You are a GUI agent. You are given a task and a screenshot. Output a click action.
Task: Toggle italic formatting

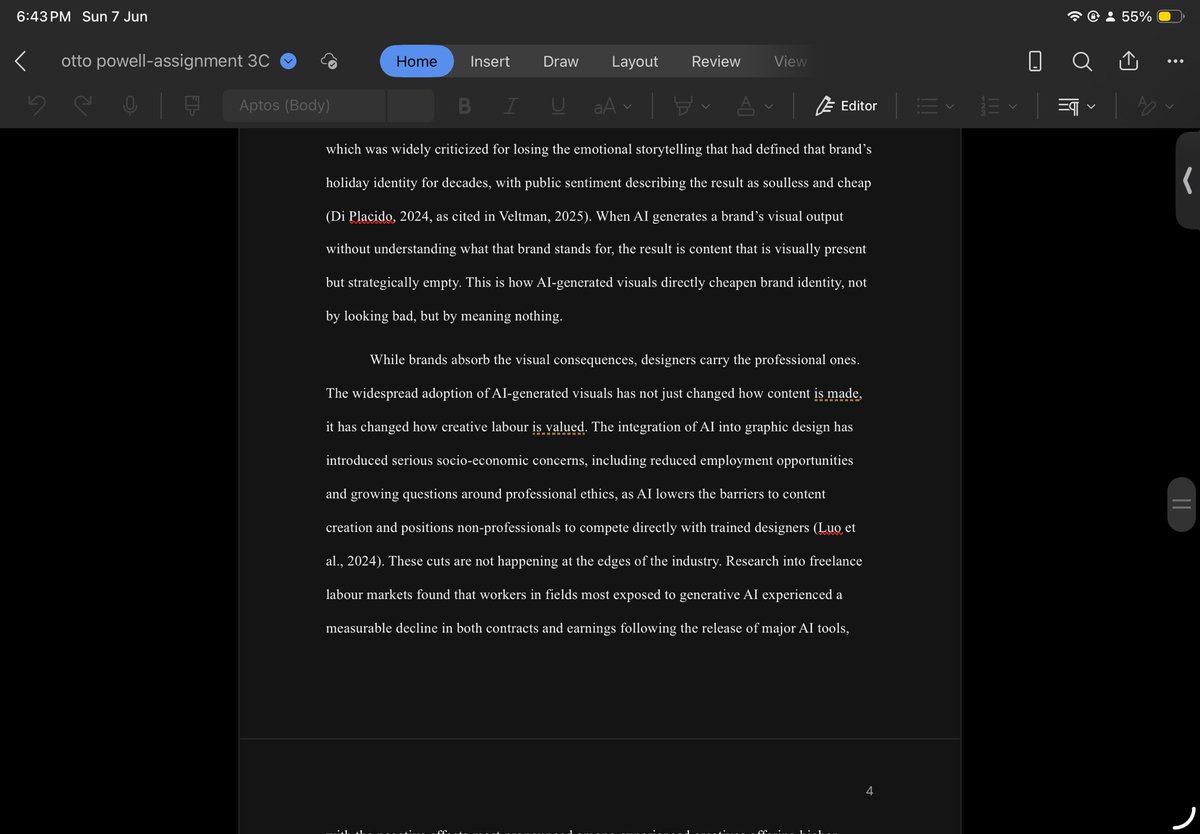point(511,105)
